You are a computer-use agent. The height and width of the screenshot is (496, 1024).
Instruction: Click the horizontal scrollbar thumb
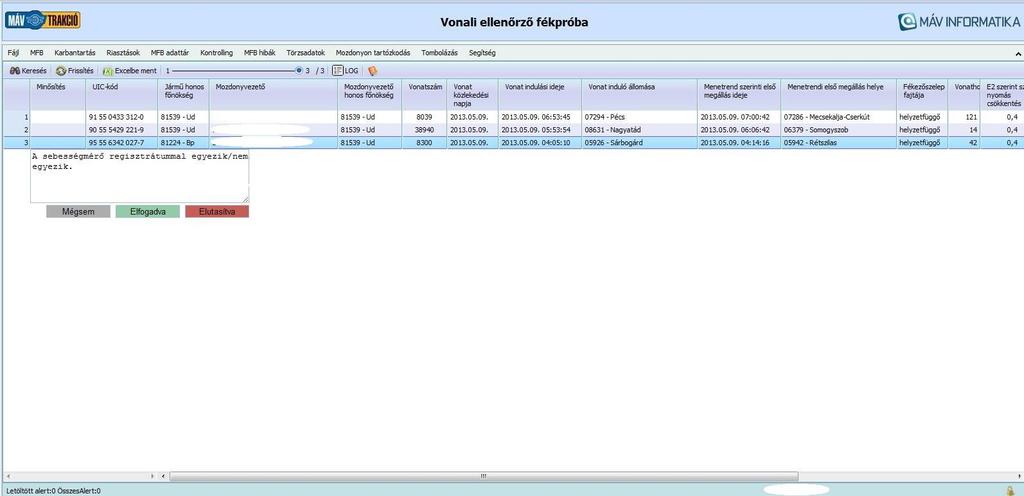point(483,476)
